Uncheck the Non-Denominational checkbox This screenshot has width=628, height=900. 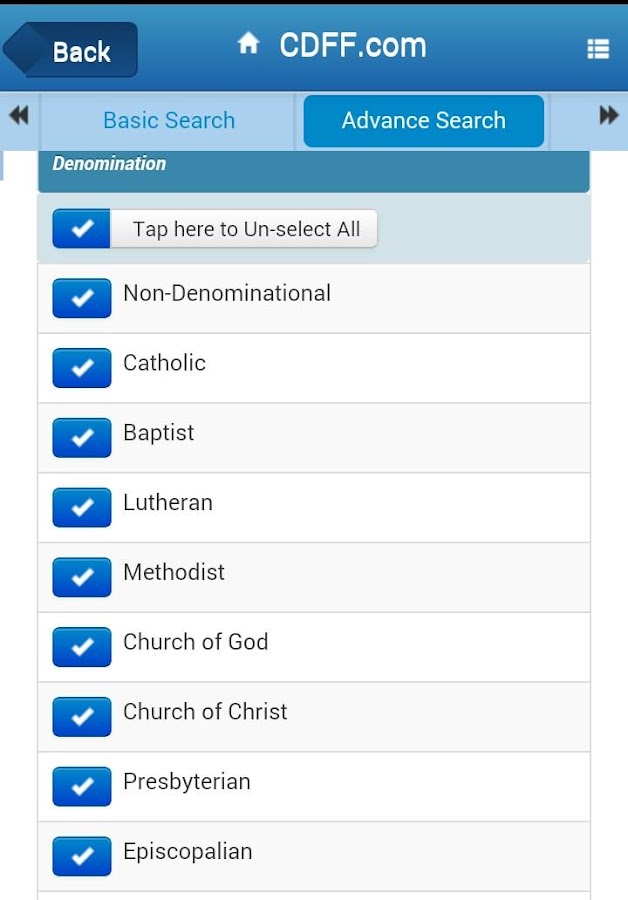[82, 298]
